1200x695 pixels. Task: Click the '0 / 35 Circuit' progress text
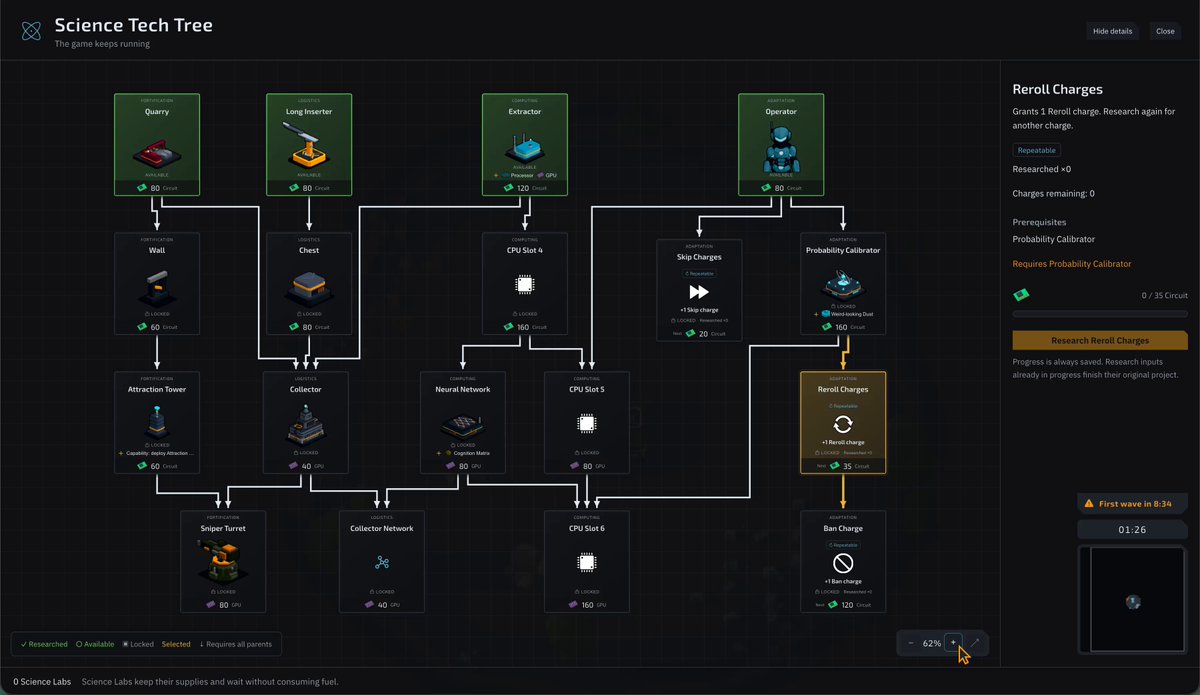coord(1165,296)
